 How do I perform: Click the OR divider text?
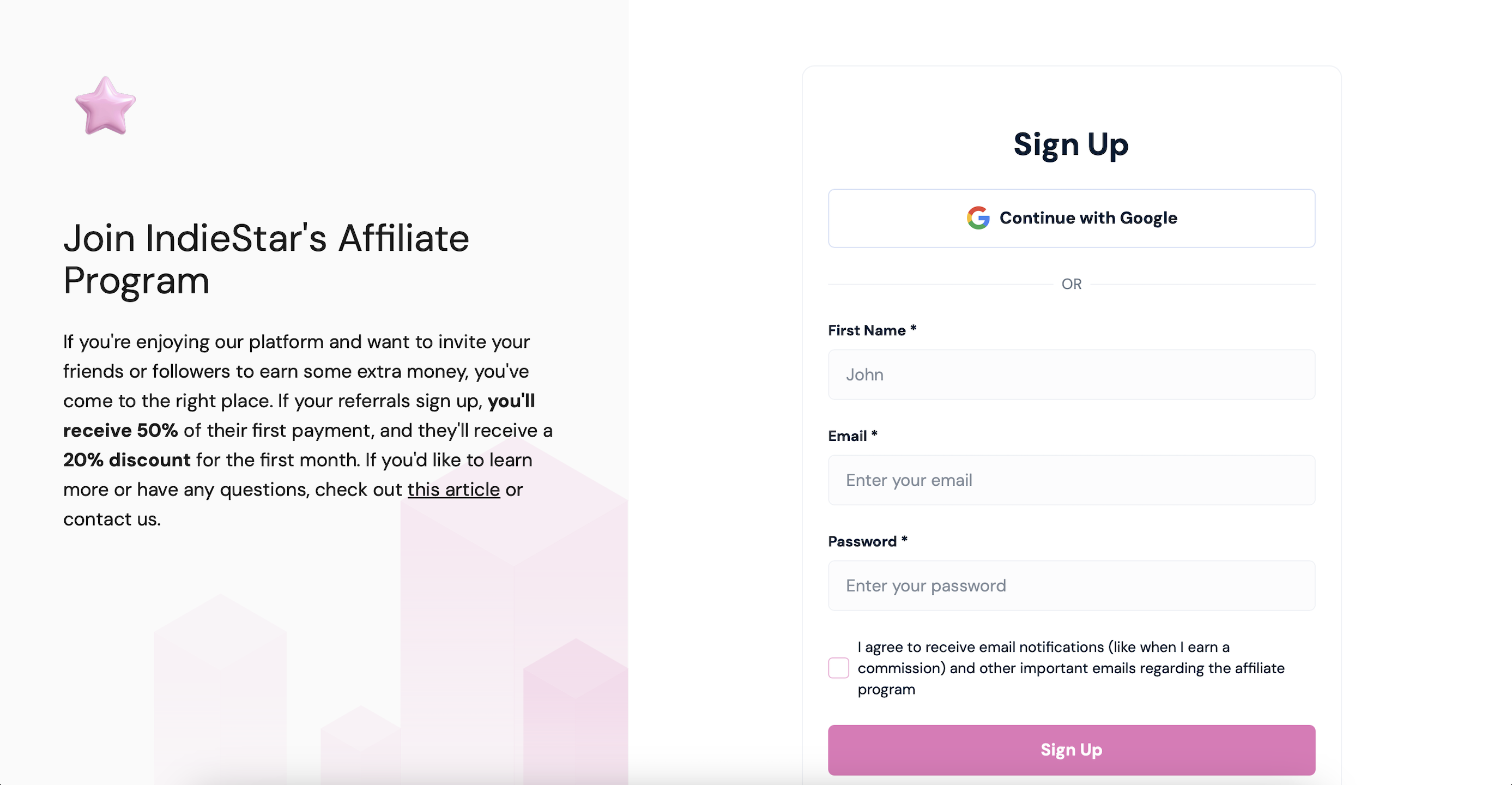point(1071,284)
